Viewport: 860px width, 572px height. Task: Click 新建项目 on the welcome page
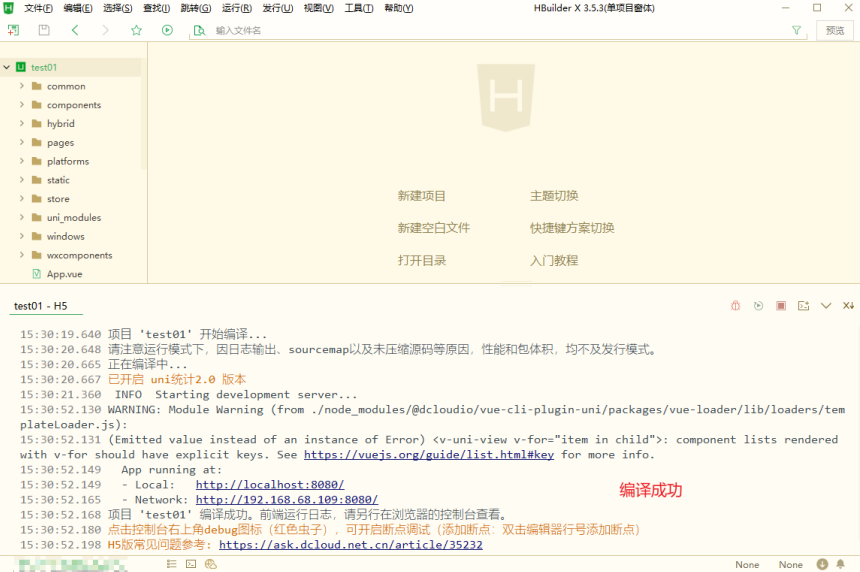click(x=421, y=196)
